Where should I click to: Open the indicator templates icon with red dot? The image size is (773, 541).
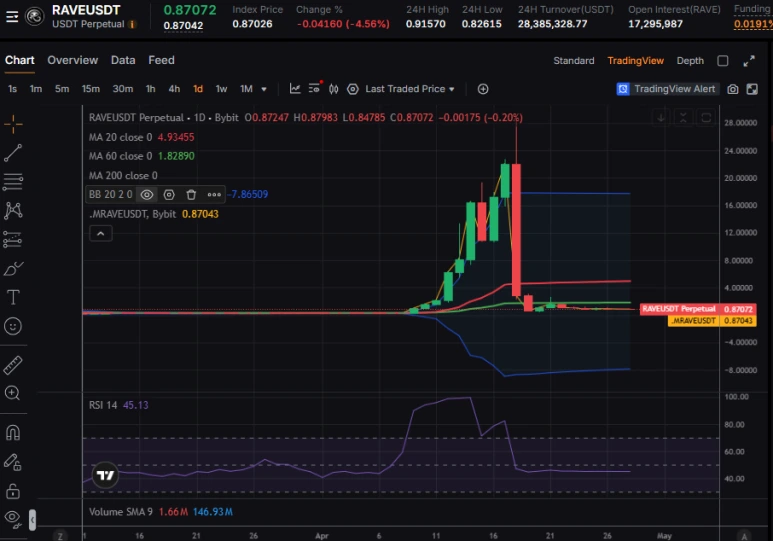(314, 88)
